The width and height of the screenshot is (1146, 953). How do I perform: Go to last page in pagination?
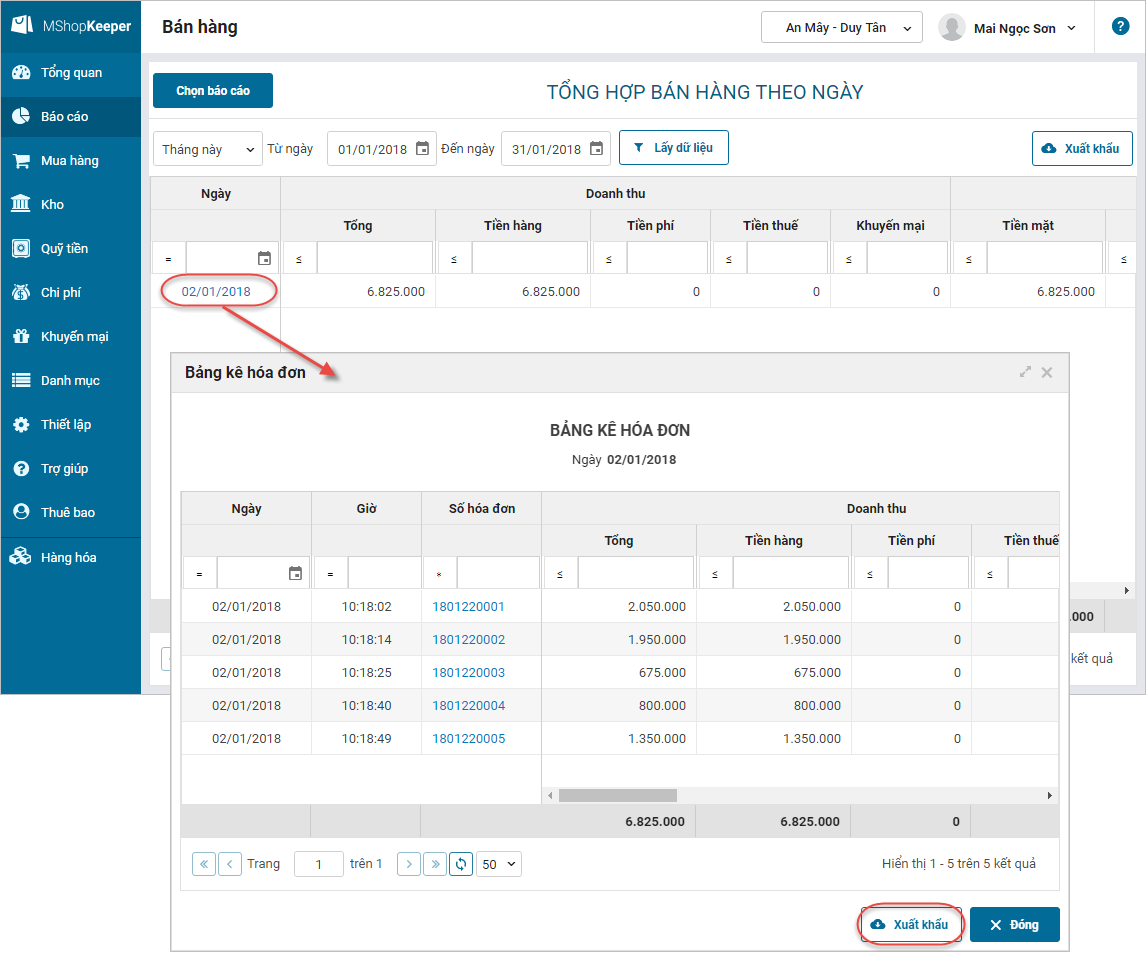click(434, 864)
